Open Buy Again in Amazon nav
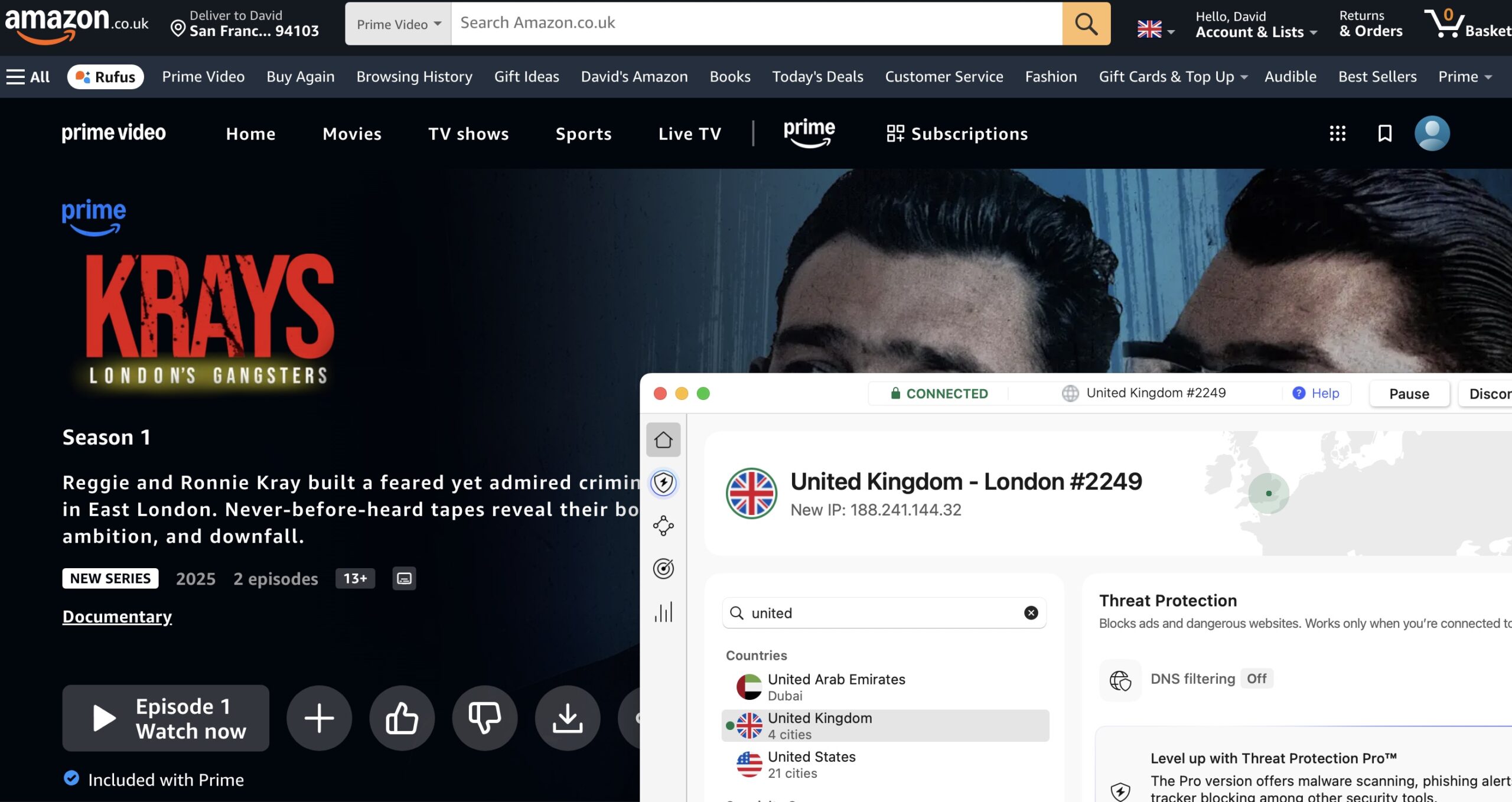This screenshot has height=802, width=1512. (x=300, y=77)
